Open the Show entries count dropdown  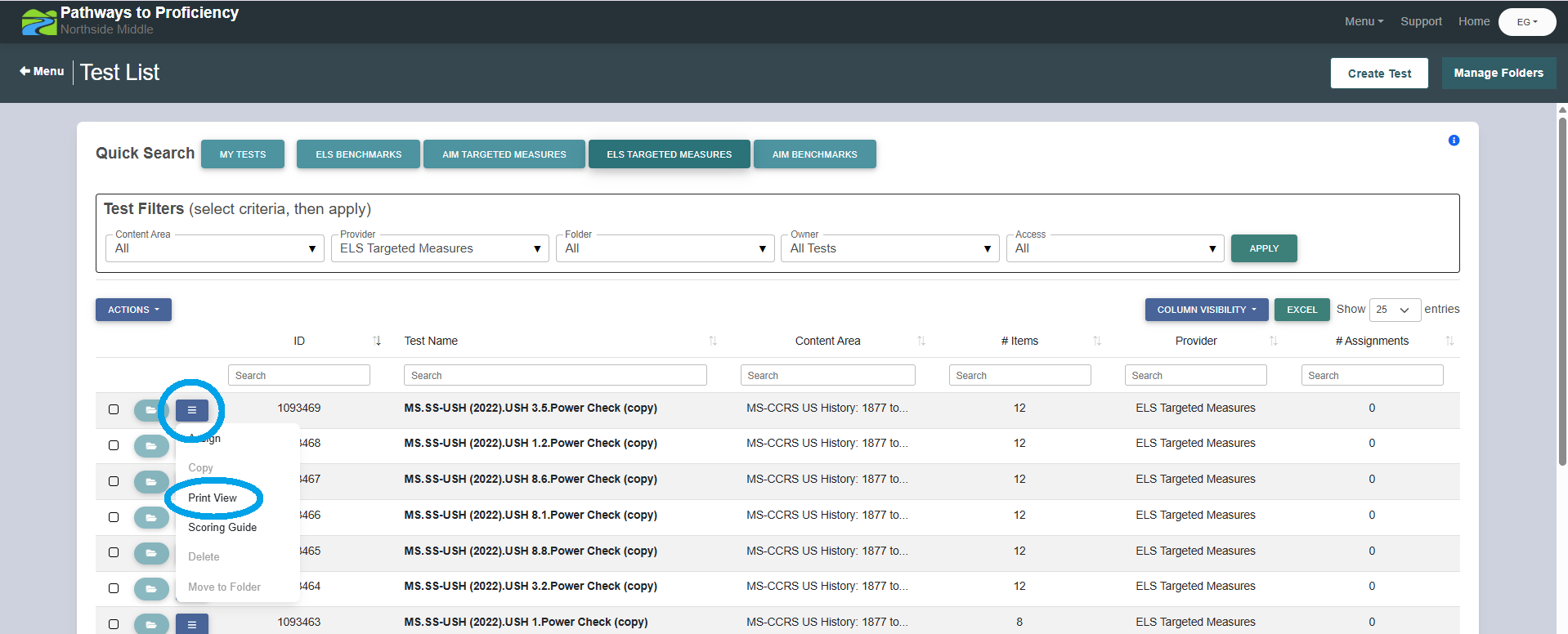tap(1395, 310)
